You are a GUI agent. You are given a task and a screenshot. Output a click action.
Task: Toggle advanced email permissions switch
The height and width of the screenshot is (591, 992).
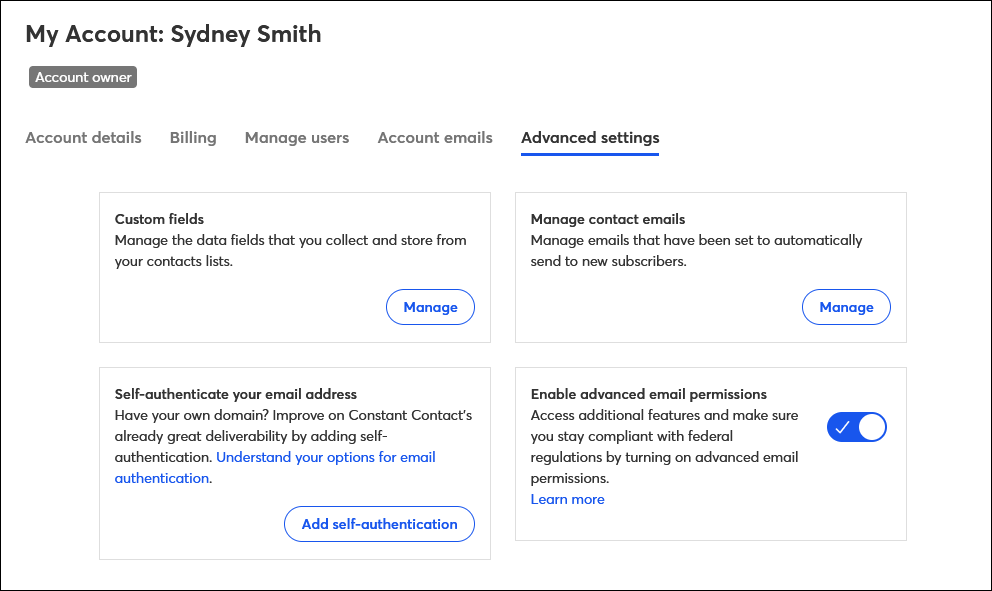coord(857,427)
